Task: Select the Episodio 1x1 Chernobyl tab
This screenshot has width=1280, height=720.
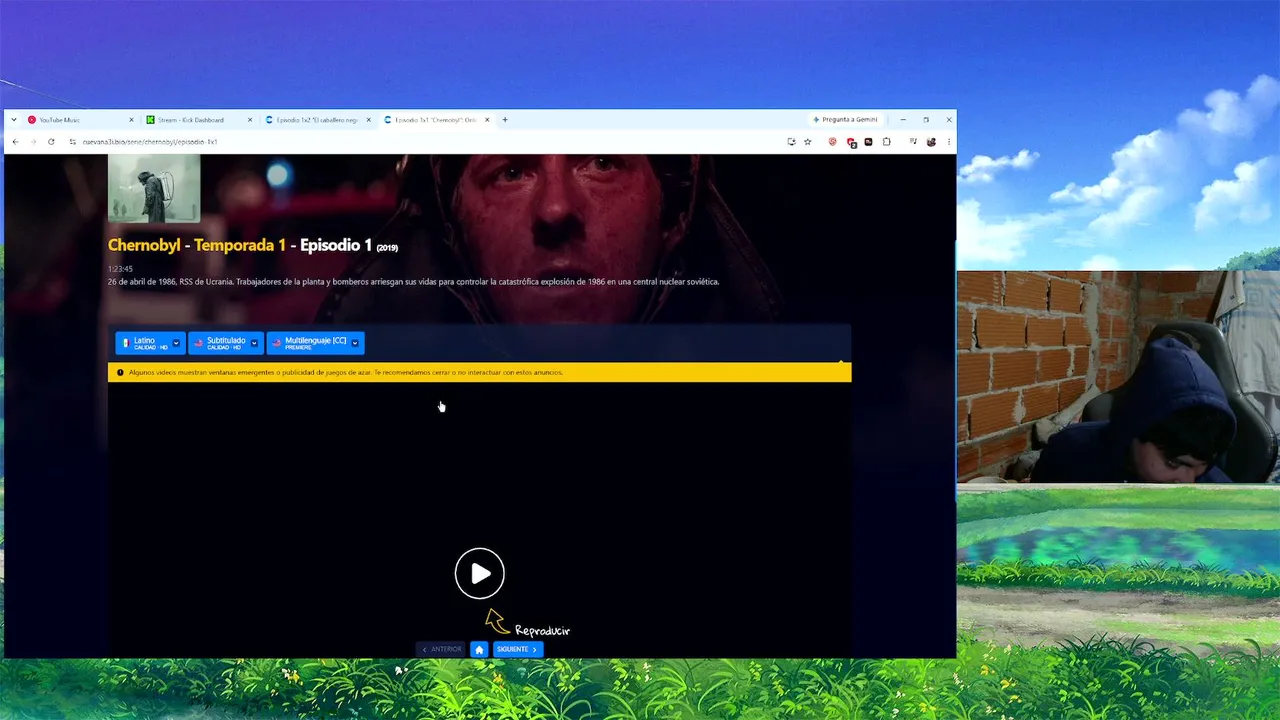Action: pyautogui.click(x=436, y=120)
